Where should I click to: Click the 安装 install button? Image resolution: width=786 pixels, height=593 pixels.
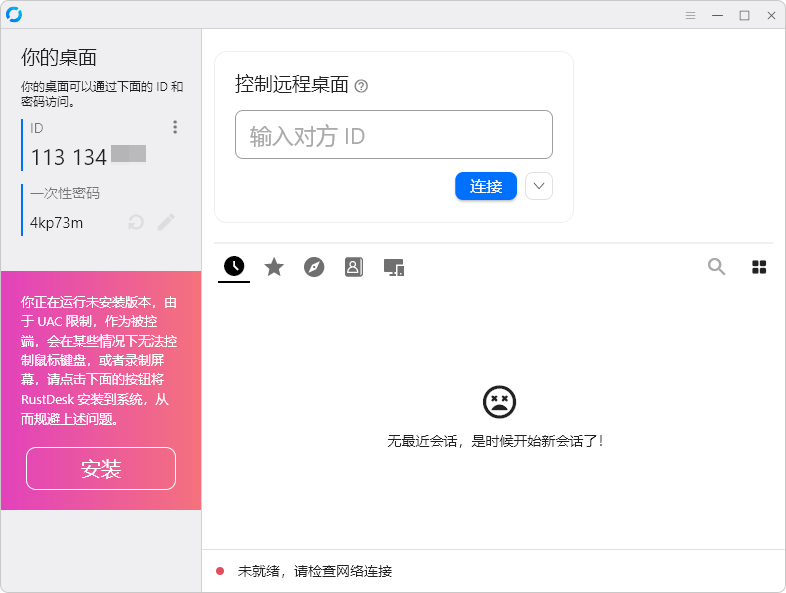[x=101, y=469]
